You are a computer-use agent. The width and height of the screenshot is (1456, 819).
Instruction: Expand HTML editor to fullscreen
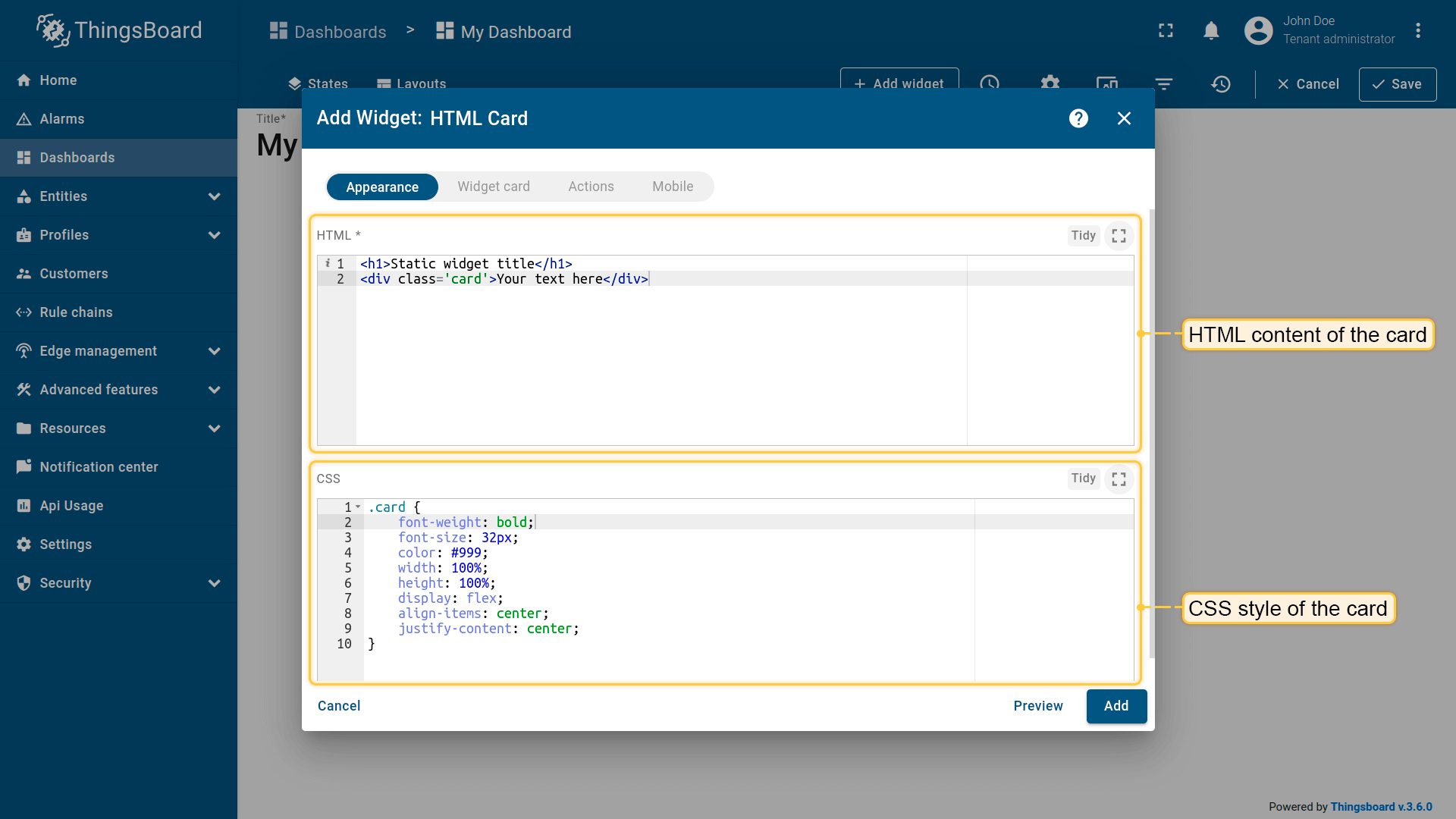[x=1119, y=236]
